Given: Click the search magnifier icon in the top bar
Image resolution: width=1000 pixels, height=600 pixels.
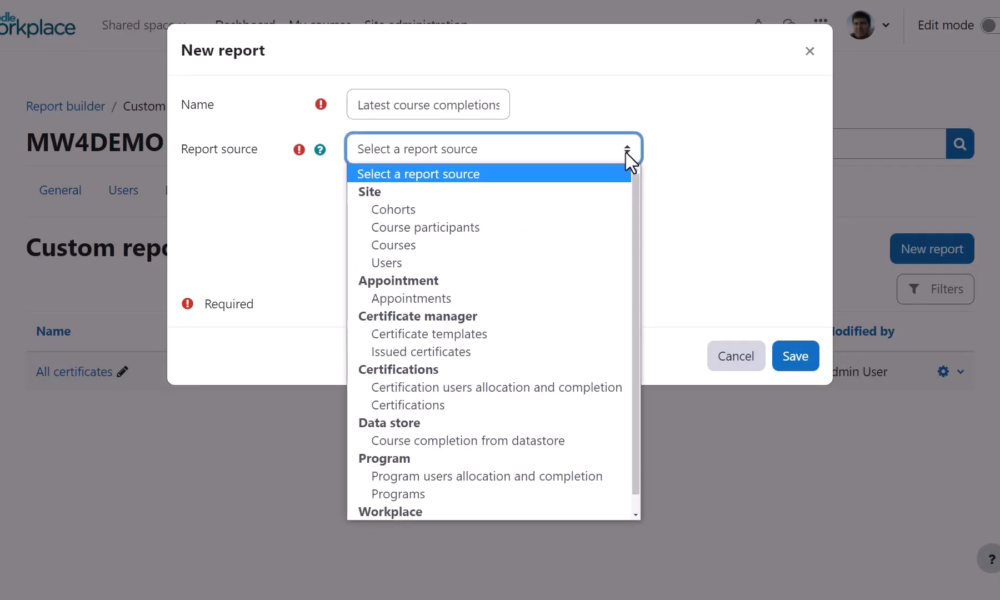Looking at the screenshot, I should (788, 22).
